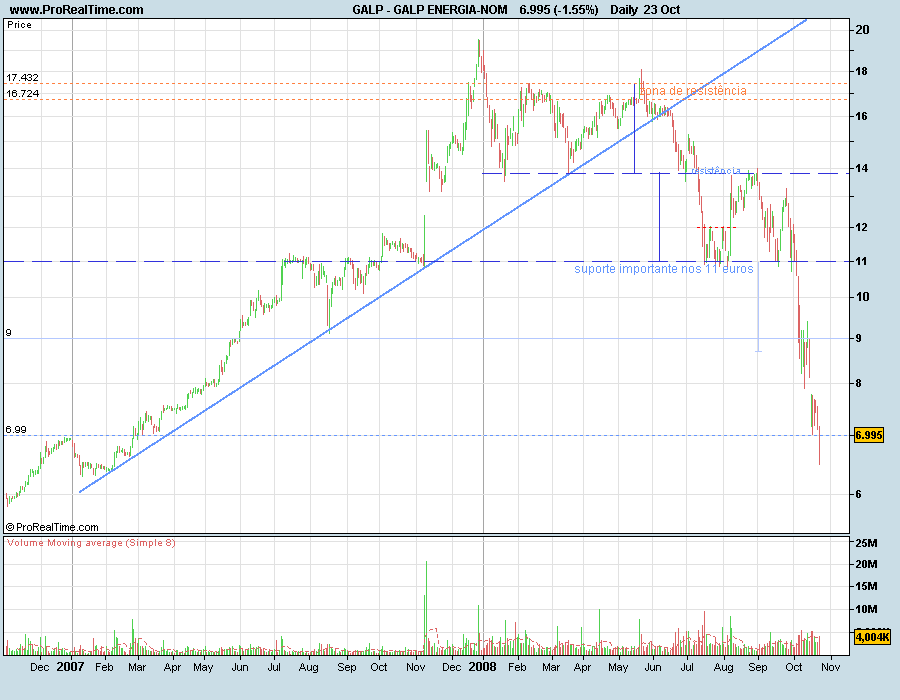Select the 17.432 resistance level label
The height and width of the screenshot is (700, 900).
pyautogui.click(x=22, y=77)
